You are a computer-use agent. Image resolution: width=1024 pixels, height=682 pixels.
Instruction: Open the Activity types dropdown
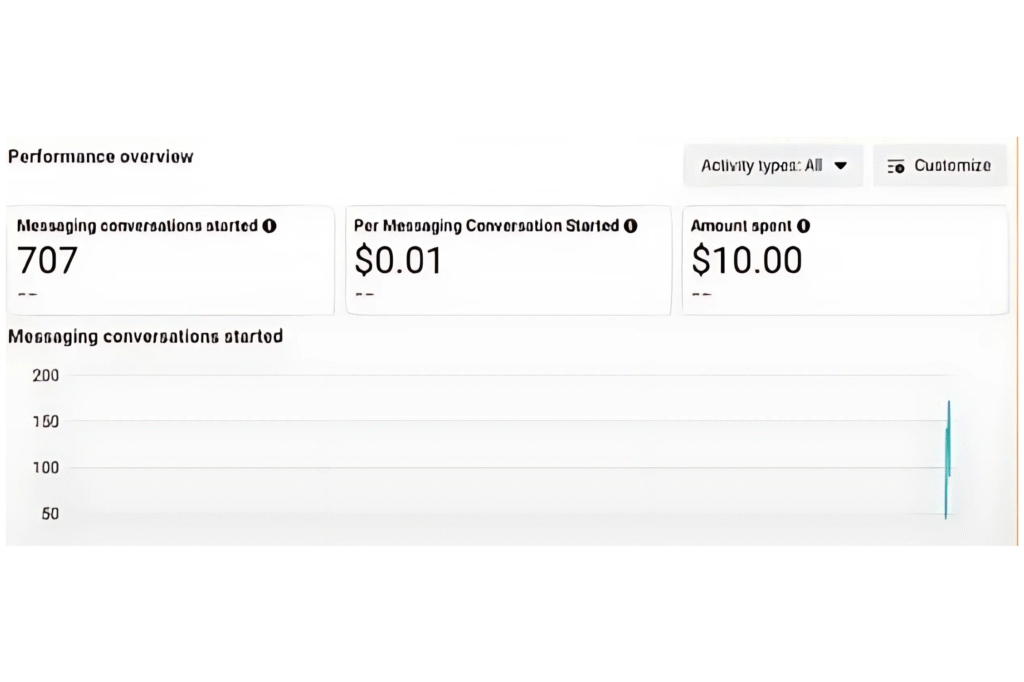773,166
